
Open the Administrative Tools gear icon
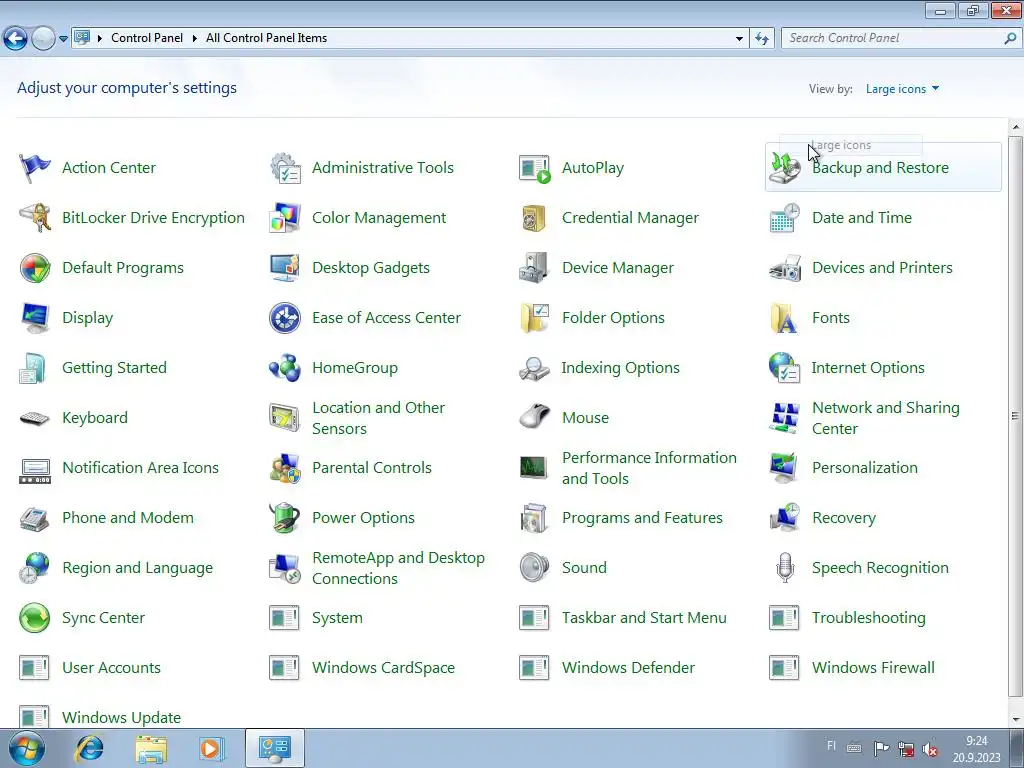click(x=285, y=168)
